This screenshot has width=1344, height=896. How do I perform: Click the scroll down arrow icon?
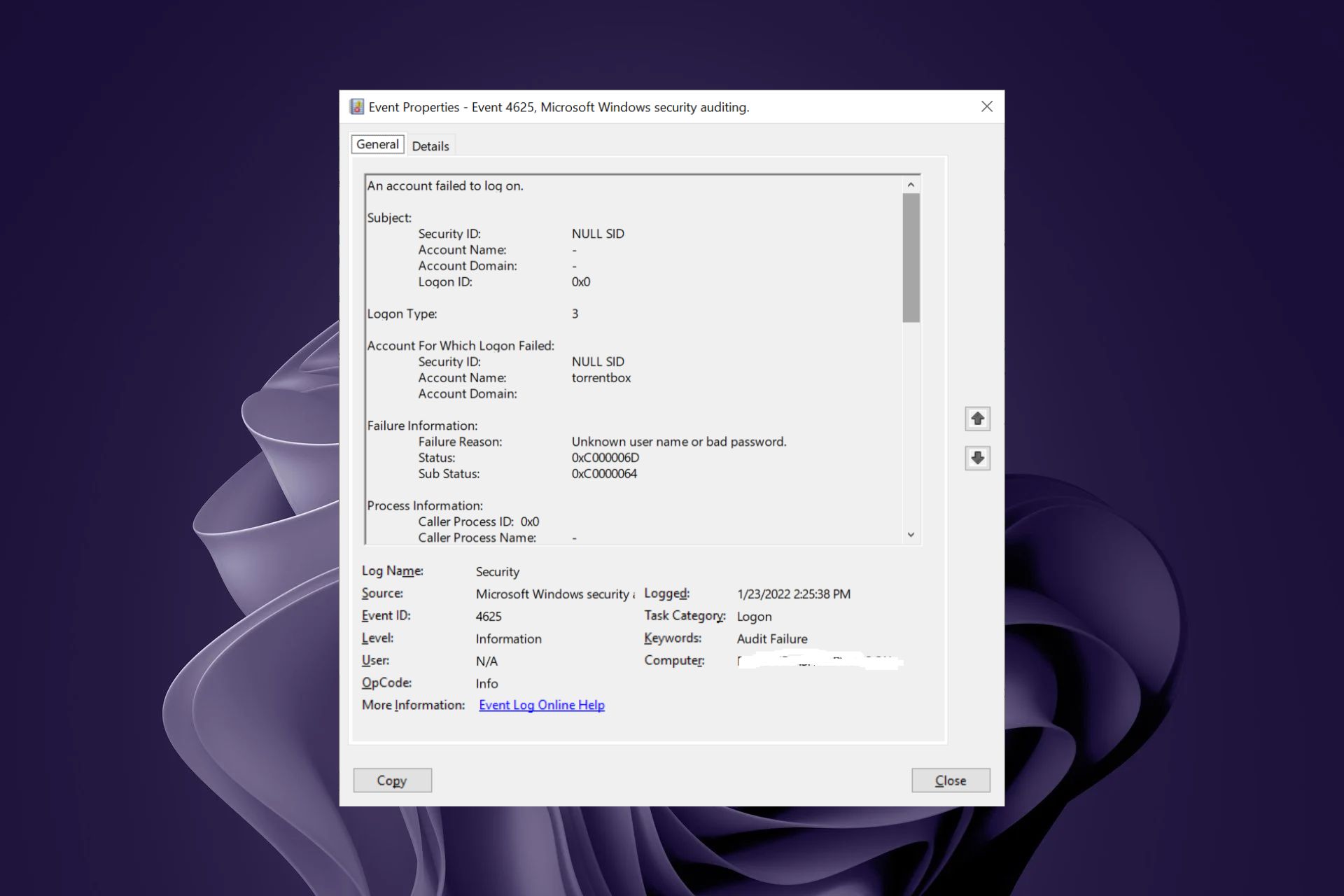coord(976,457)
